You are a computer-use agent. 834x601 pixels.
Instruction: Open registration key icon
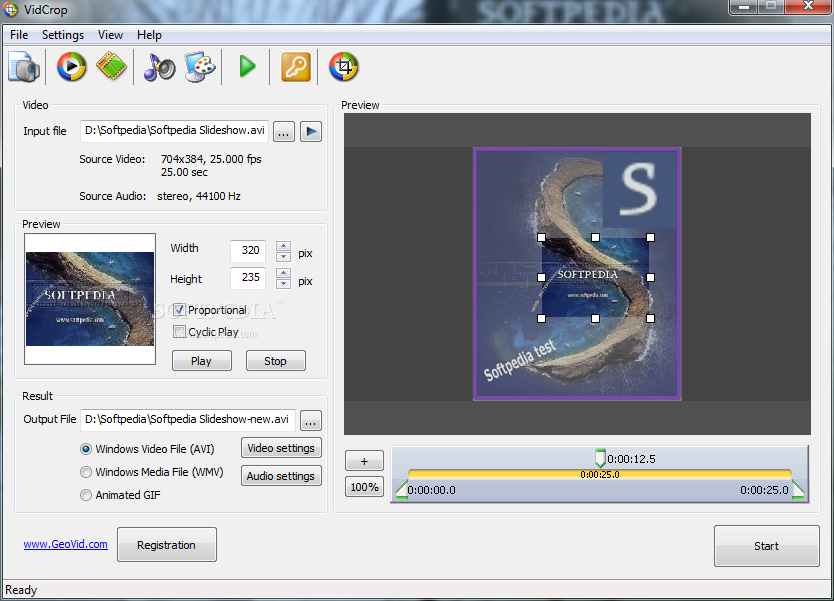click(296, 67)
